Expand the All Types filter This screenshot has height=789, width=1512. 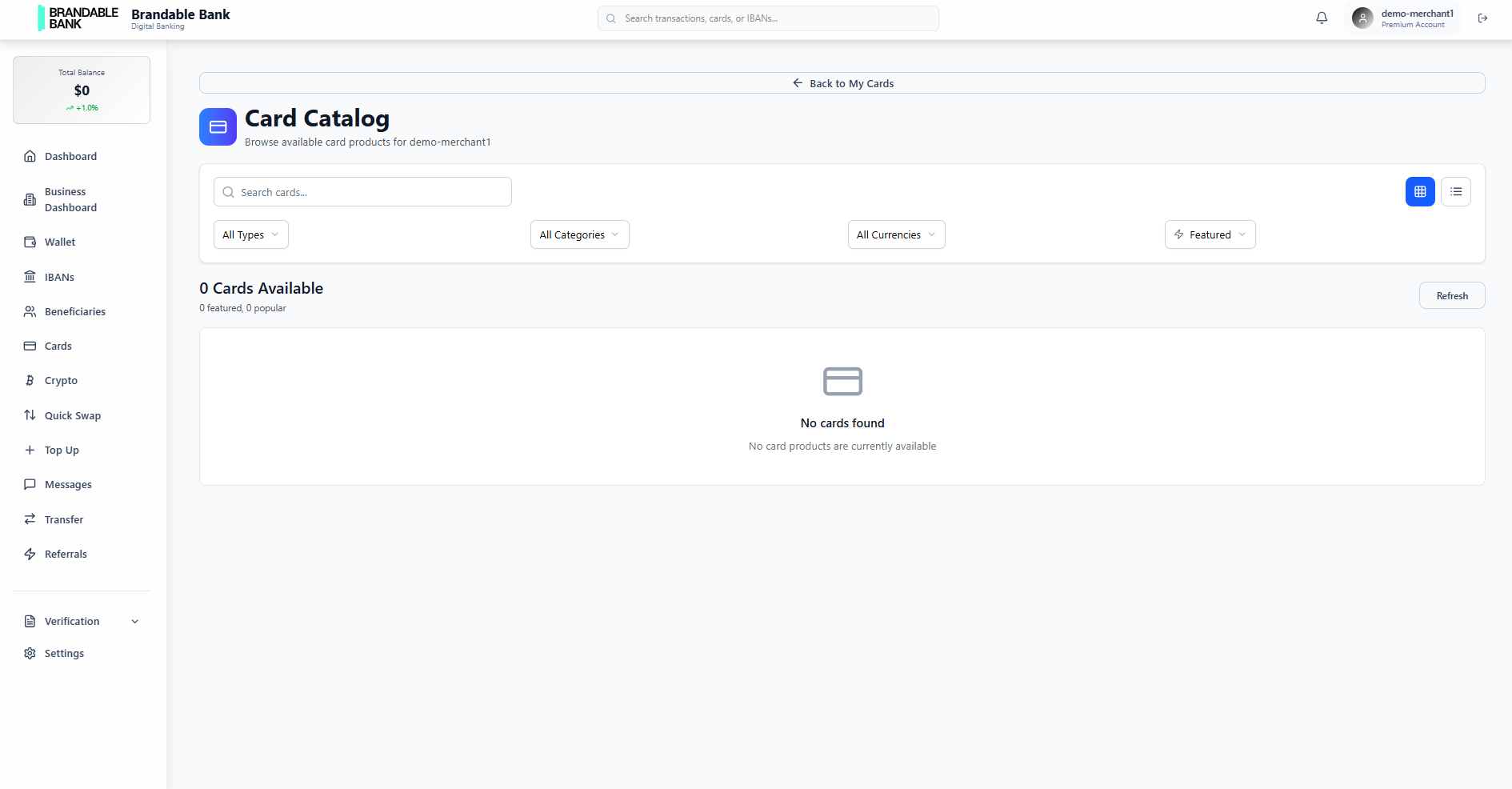250,234
